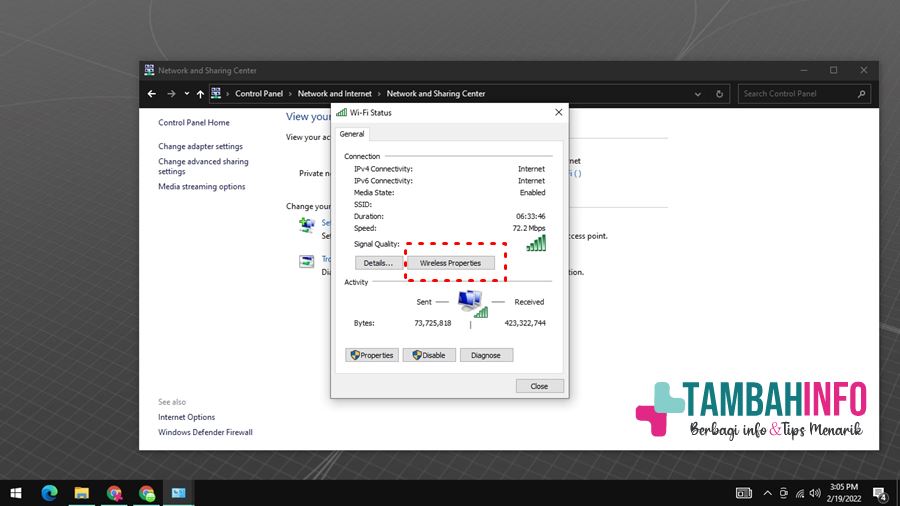The height and width of the screenshot is (506, 900).
Task: Open the connection Details dialog
Action: pyautogui.click(x=378, y=263)
